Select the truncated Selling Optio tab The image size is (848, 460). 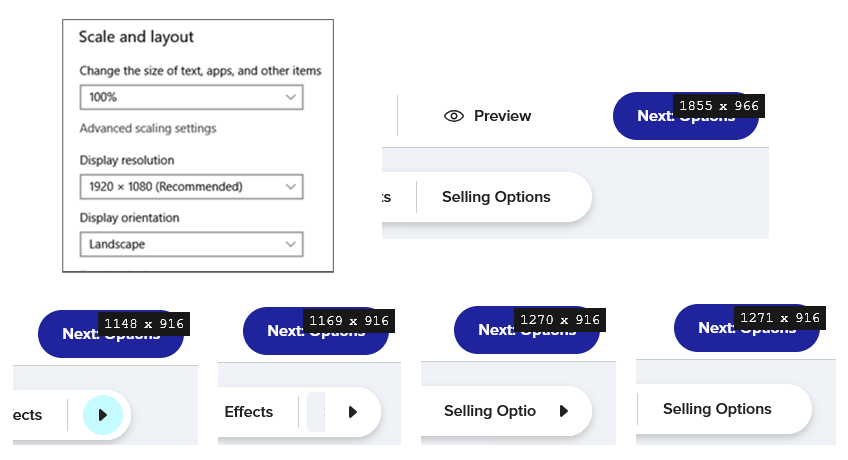point(490,411)
